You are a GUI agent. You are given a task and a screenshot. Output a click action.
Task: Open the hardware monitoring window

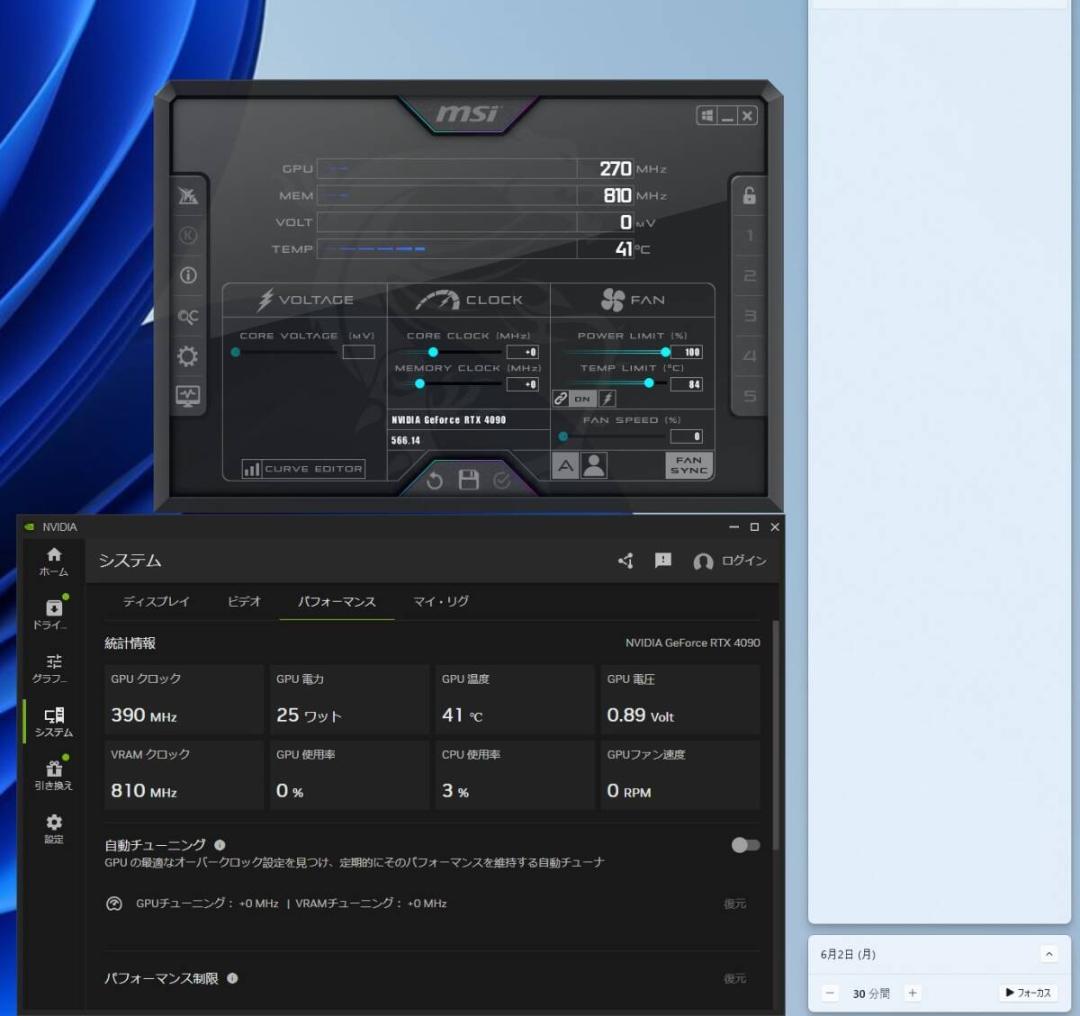tap(187, 395)
